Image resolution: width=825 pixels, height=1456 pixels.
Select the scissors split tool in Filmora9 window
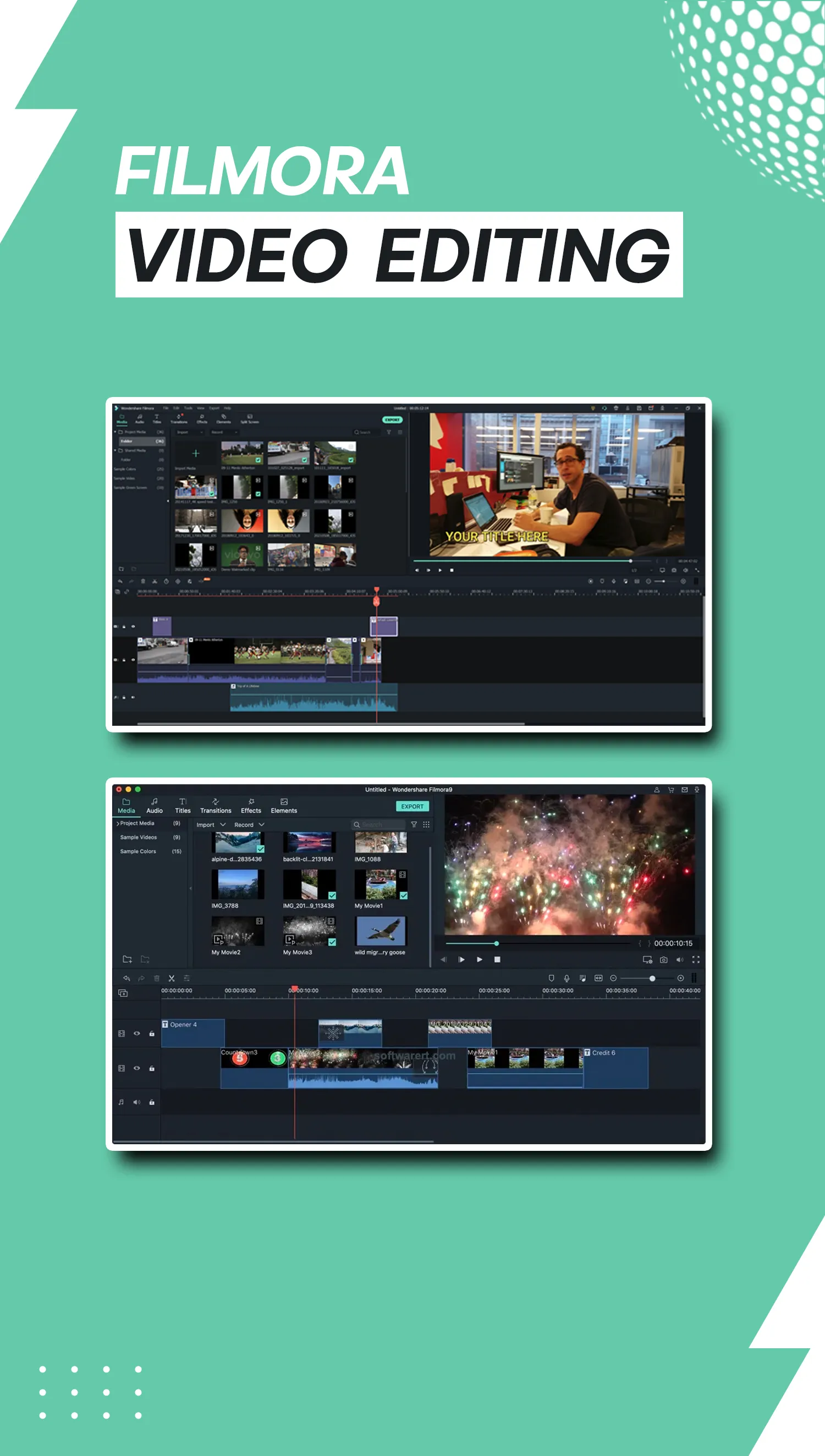[x=171, y=978]
